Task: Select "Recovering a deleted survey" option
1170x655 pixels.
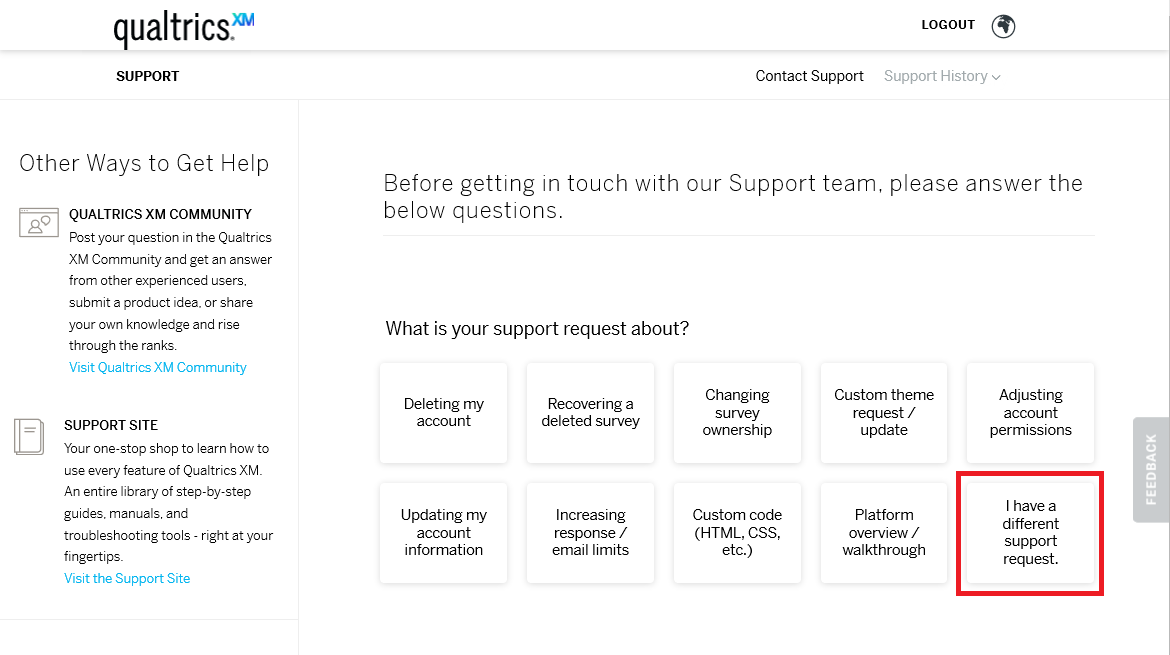Action: (590, 412)
